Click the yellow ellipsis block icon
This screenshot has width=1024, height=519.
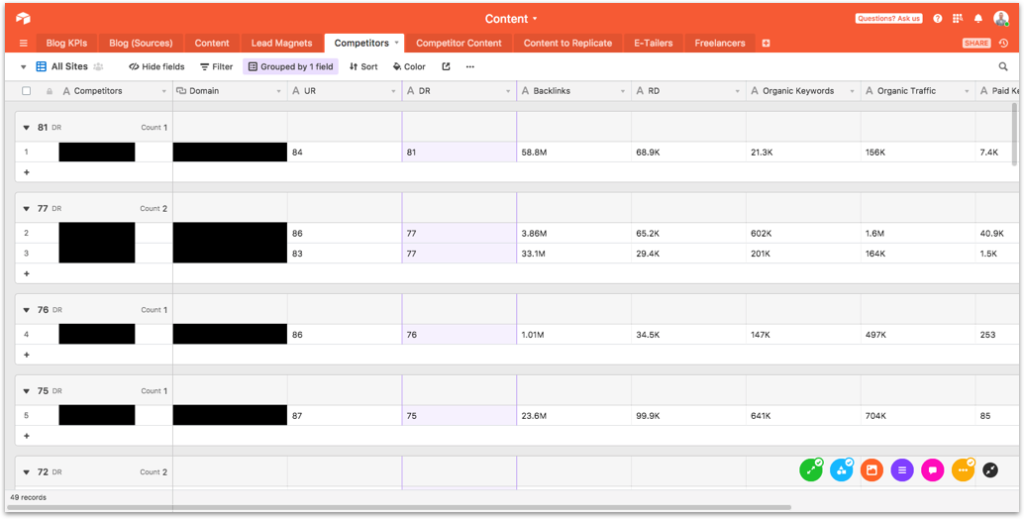click(963, 470)
